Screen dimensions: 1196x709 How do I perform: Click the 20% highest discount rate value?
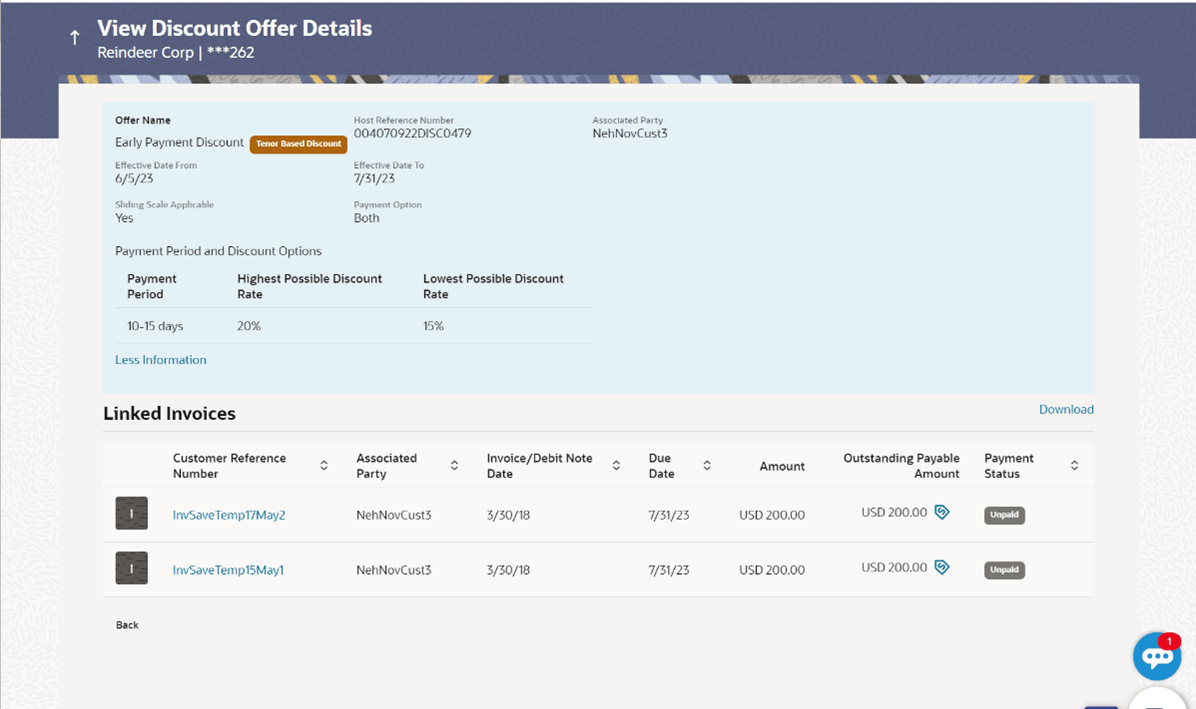[249, 326]
